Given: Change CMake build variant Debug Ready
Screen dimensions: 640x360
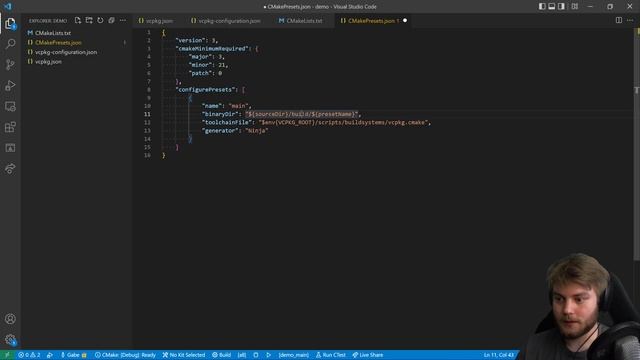Looking at the screenshot, I should 125,355.
